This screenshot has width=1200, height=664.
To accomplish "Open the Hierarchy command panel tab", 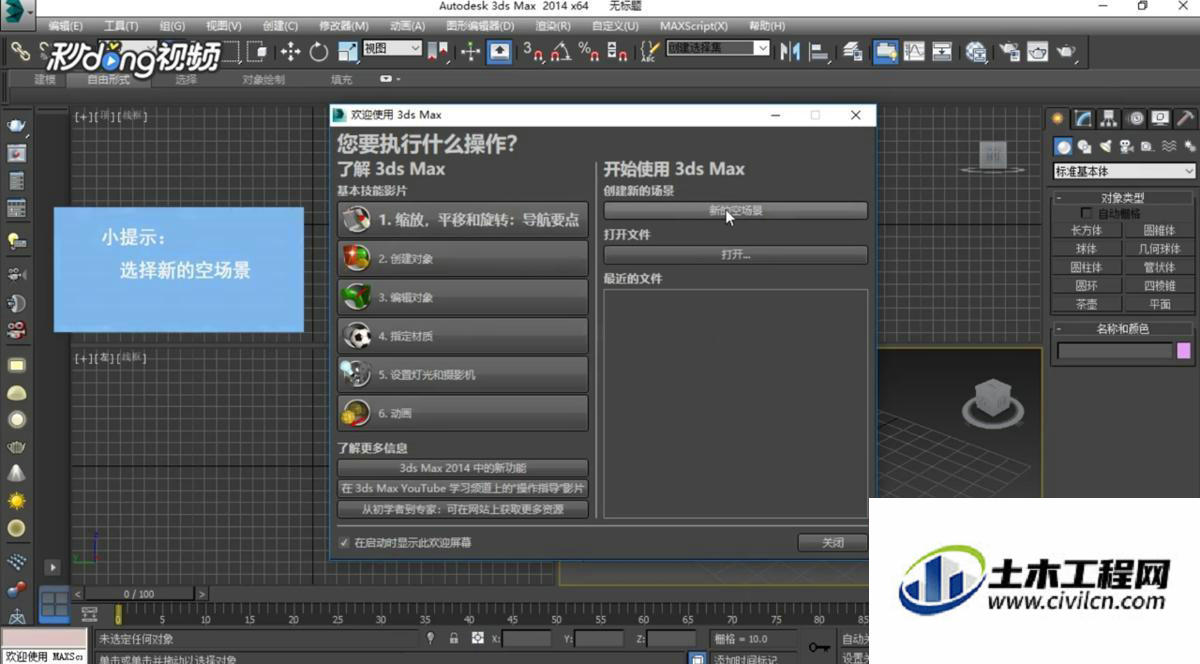I will point(1109,119).
